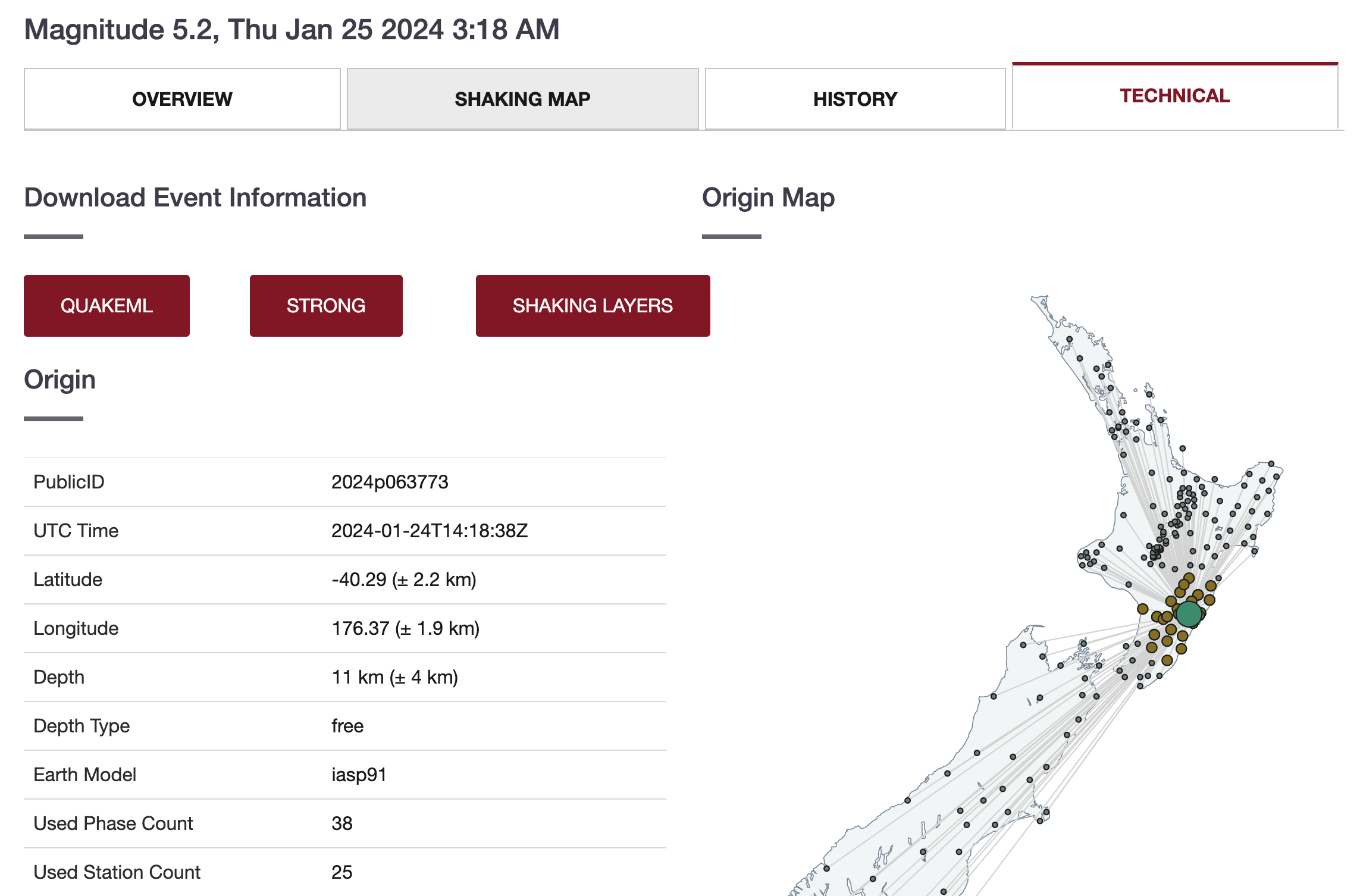Select the PublicID value 2024p063773

390,482
